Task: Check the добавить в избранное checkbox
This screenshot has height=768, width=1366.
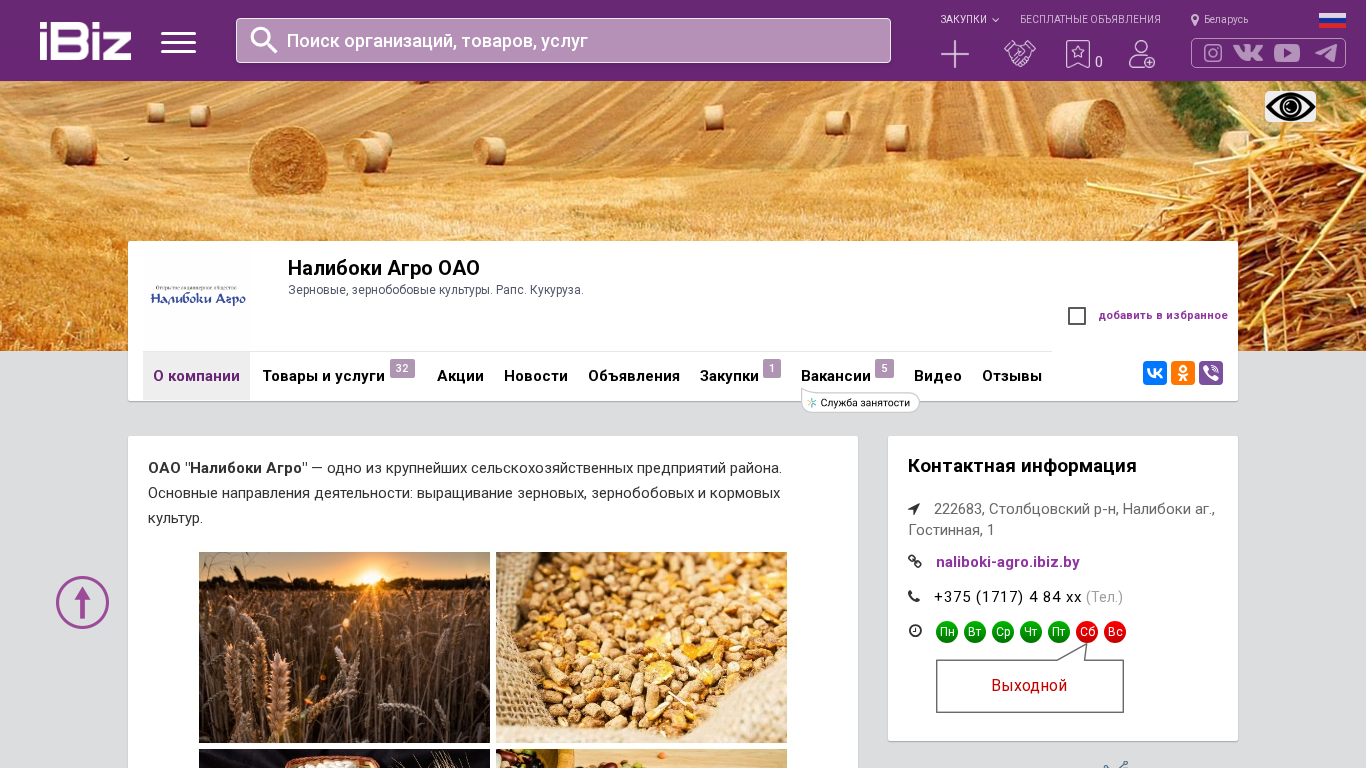Action: (1077, 316)
